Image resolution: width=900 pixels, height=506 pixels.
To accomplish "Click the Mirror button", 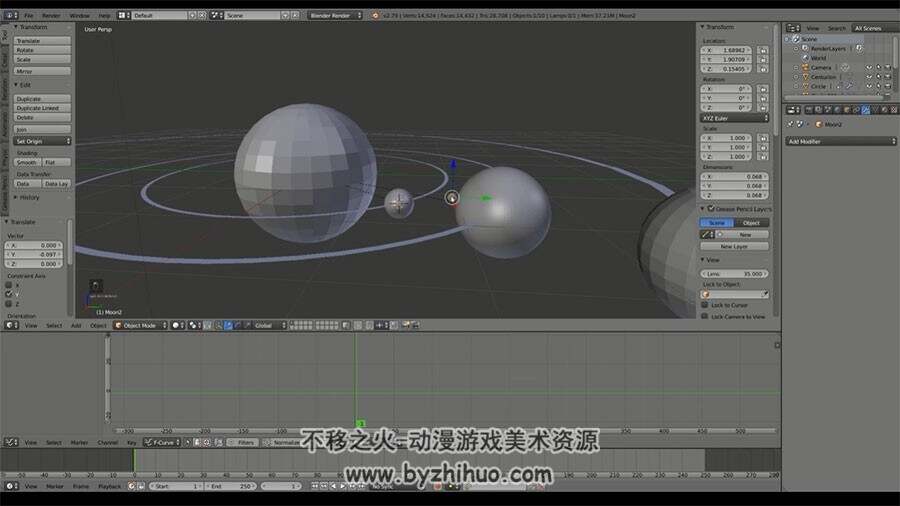I will coord(42,71).
